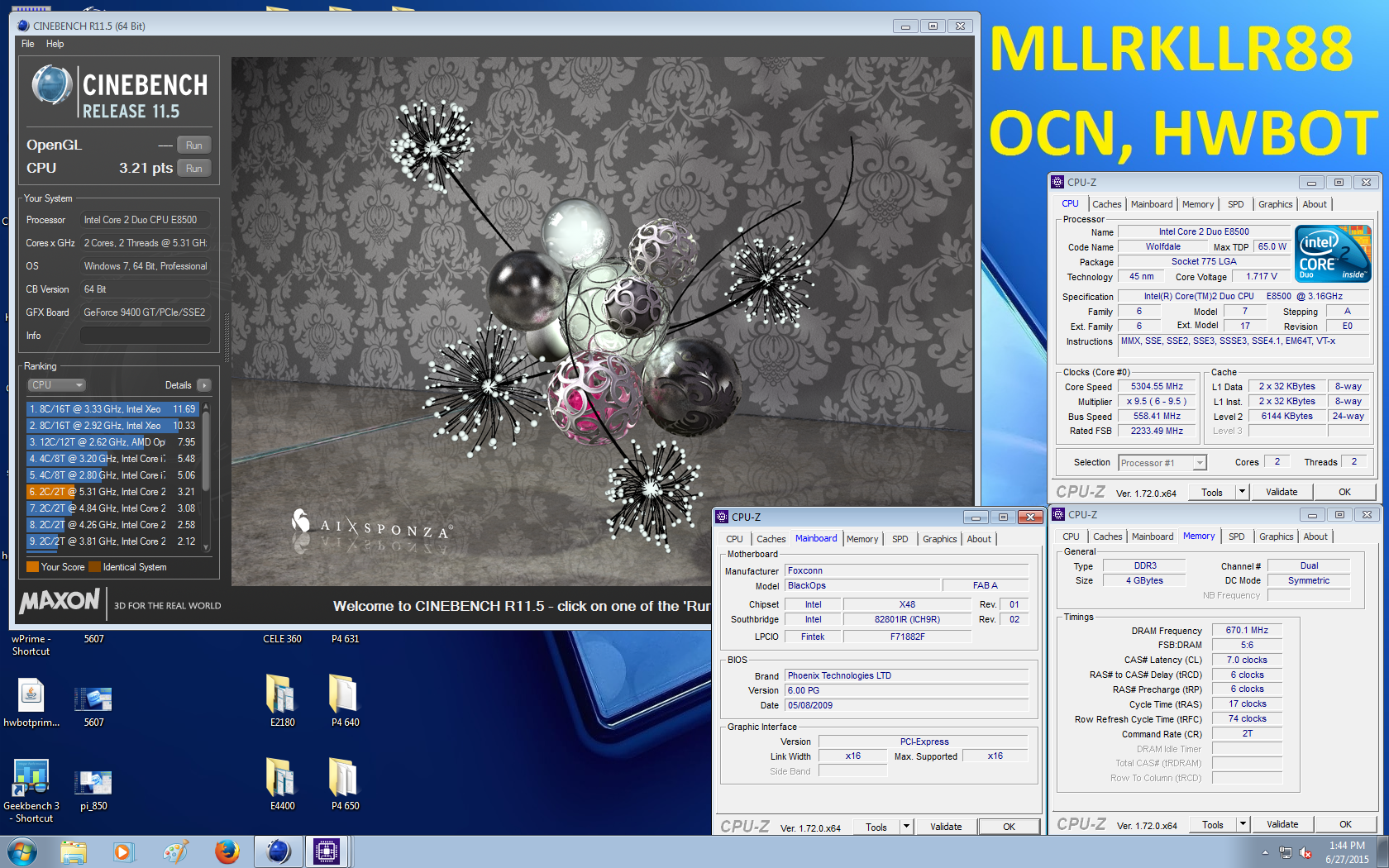Open Tools dropdown arrow in top CPU-Z window
Viewport: 1389px width, 868px height.
(1242, 492)
